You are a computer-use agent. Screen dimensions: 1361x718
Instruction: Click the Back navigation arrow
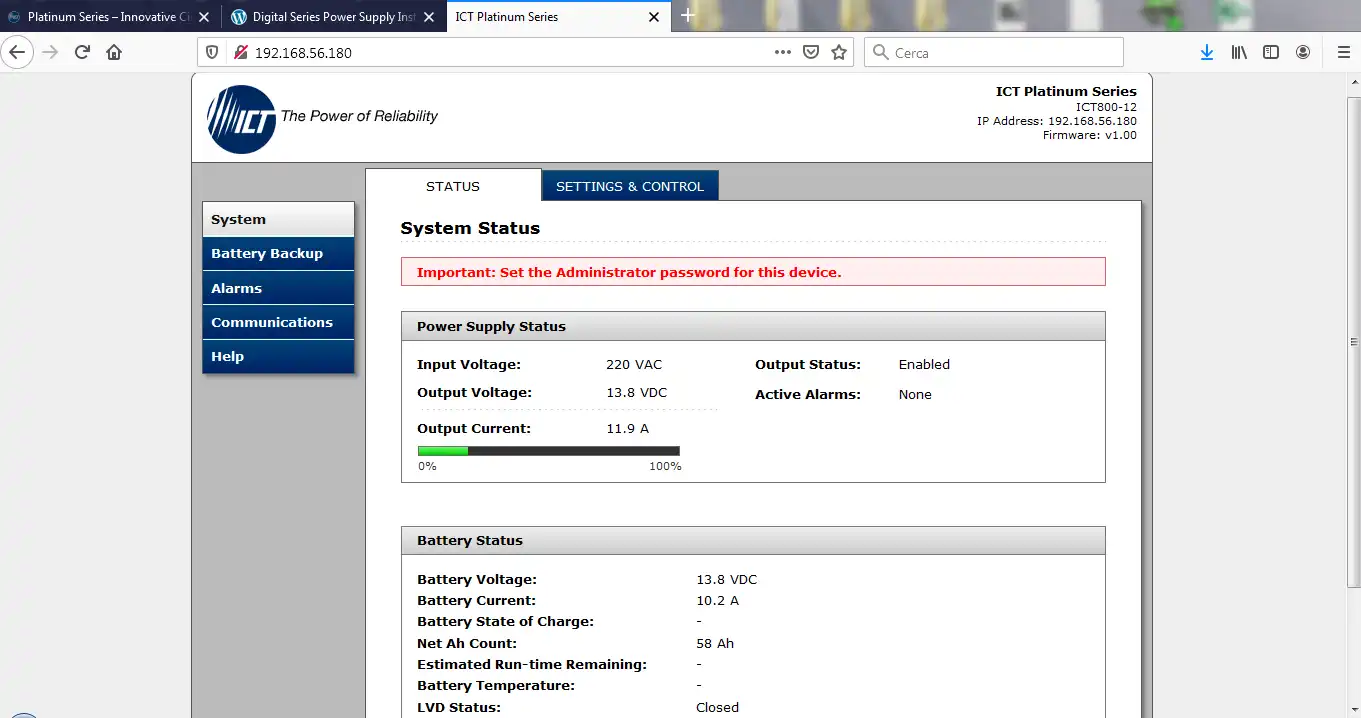18,52
